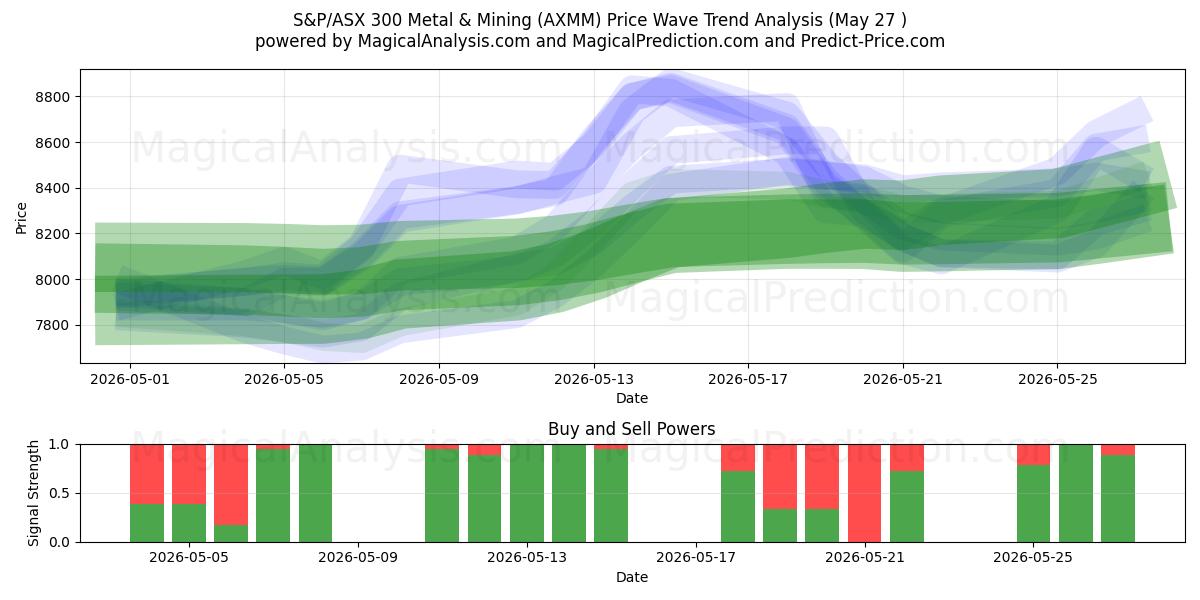The height and width of the screenshot is (600, 1200).
Task: Click the 8000 price axis tick label
Action: tap(52, 280)
